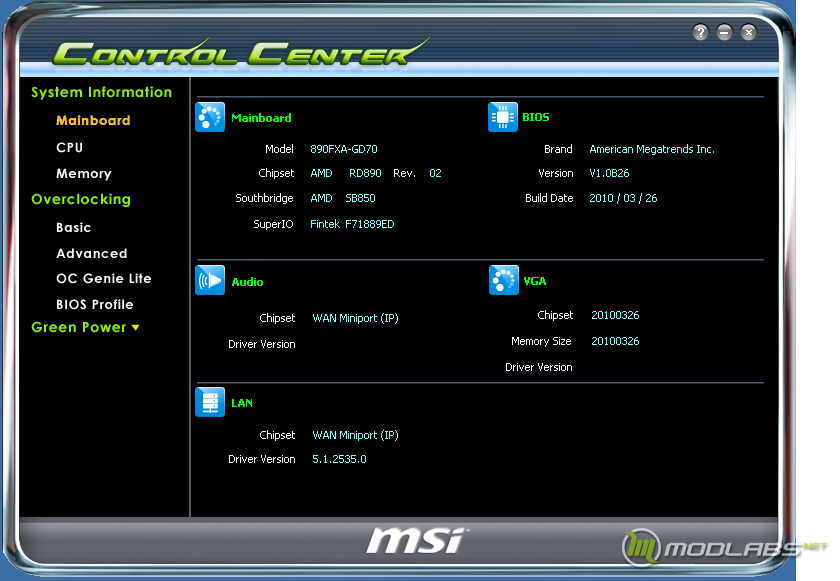The height and width of the screenshot is (581, 840).
Task: Select LAN chipset WAN Miniport (IP)
Action: pyautogui.click(x=355, y=435)
